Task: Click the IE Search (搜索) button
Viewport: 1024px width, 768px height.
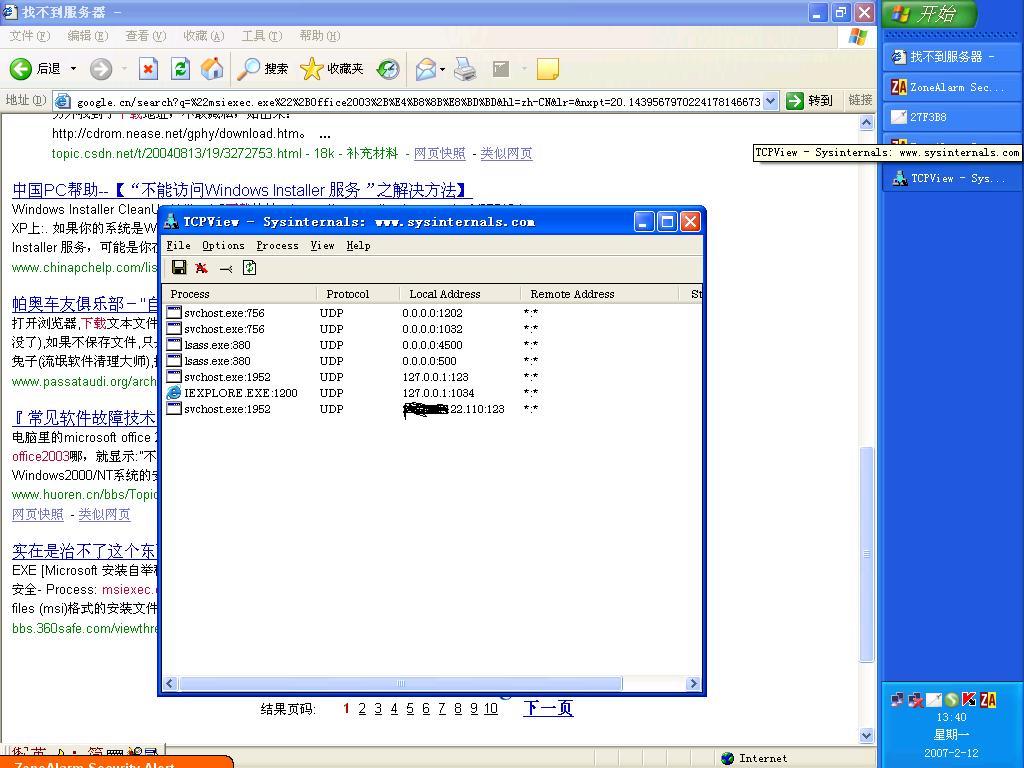Action: [263, 69]
